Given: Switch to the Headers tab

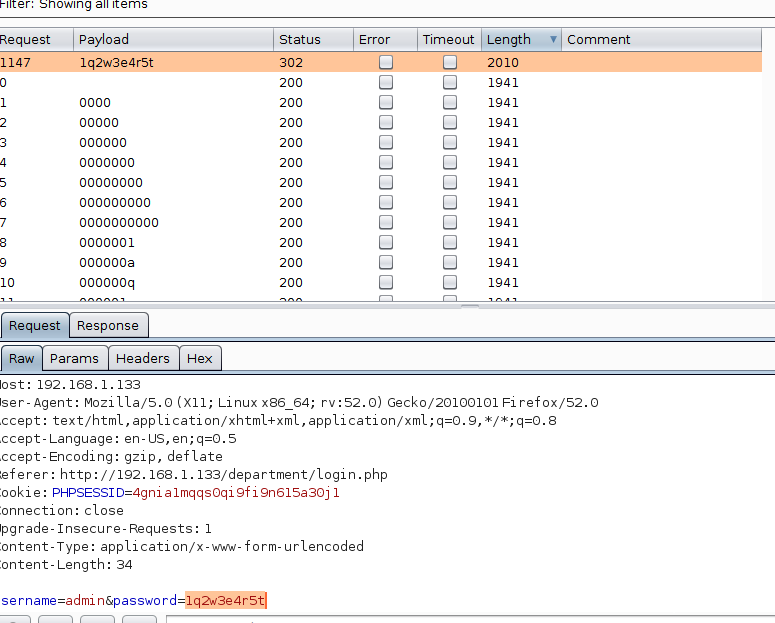Looking at the screenshot, I should tap(142, 358).
